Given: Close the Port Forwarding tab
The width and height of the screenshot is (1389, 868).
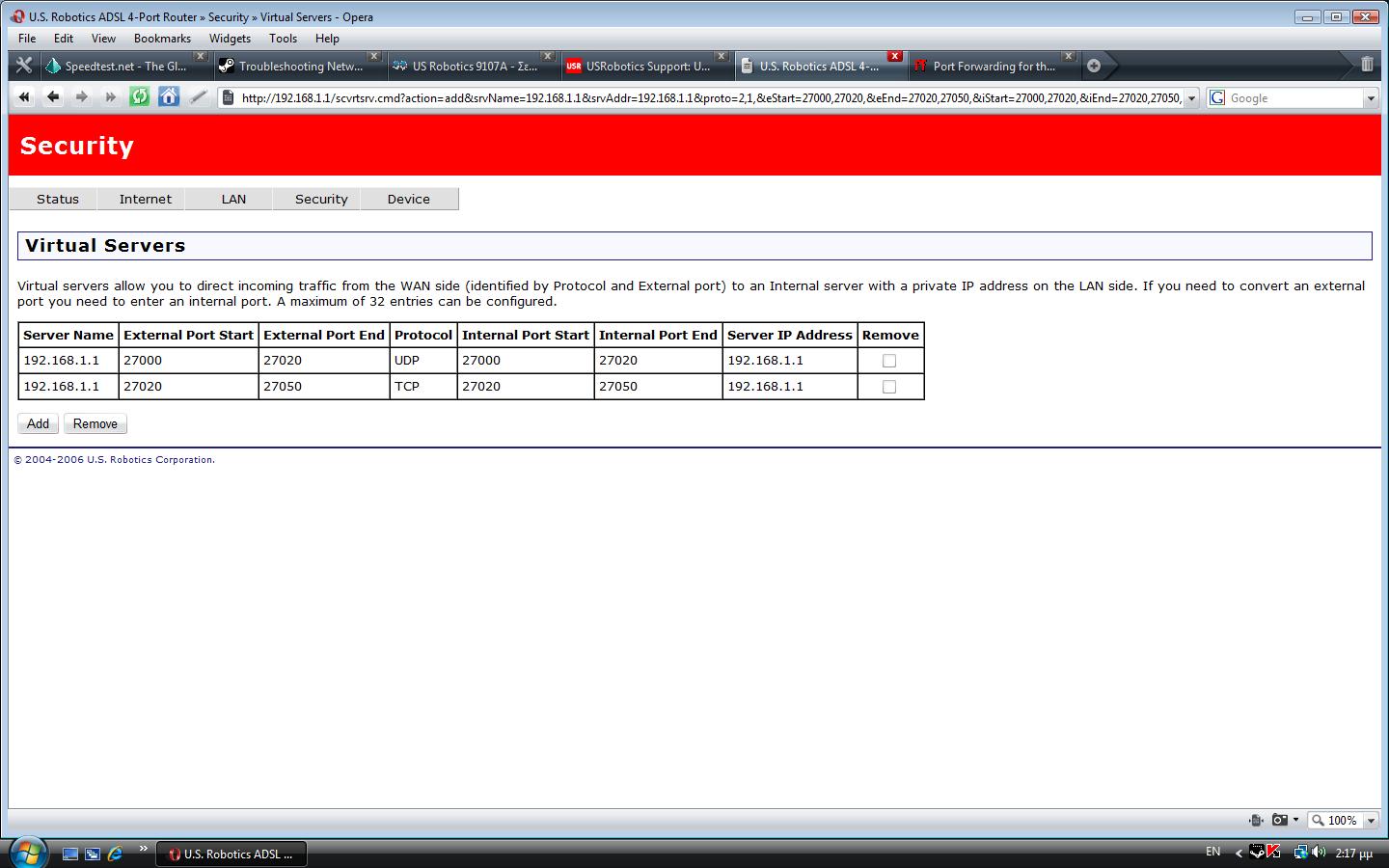Looking at the screenshot, I should 1068,56.
